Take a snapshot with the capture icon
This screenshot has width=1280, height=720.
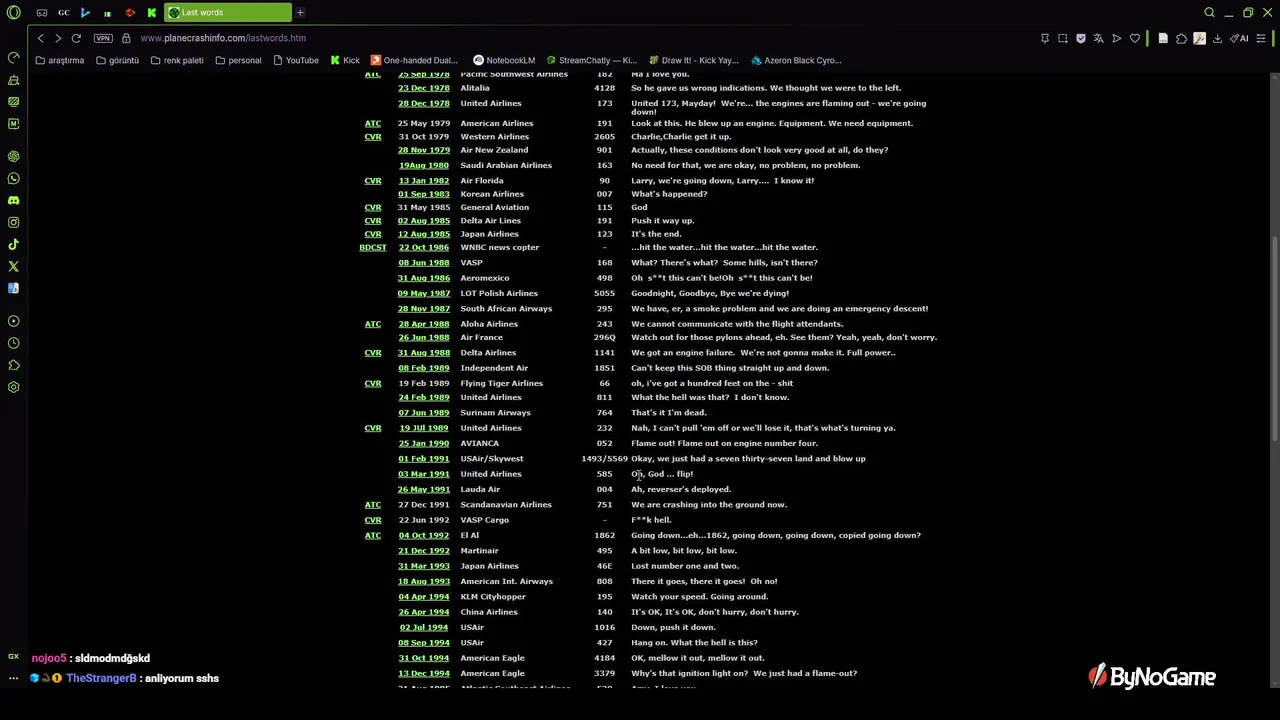(1063, 38)
